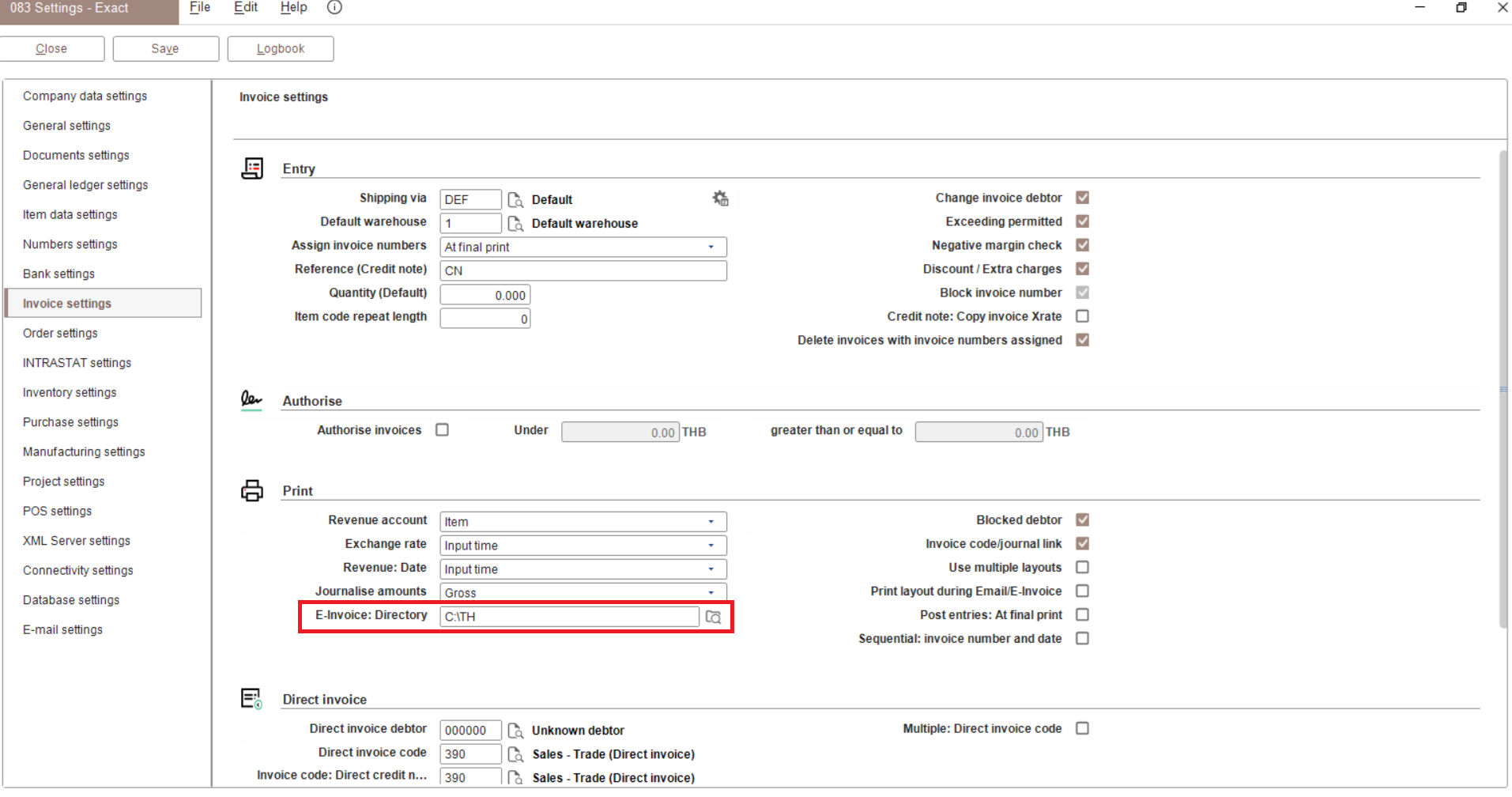Viewport: 1512px width, 797px height.
Task: Click lookup icon next to Direct invoice code
Action: coord(515,754)
